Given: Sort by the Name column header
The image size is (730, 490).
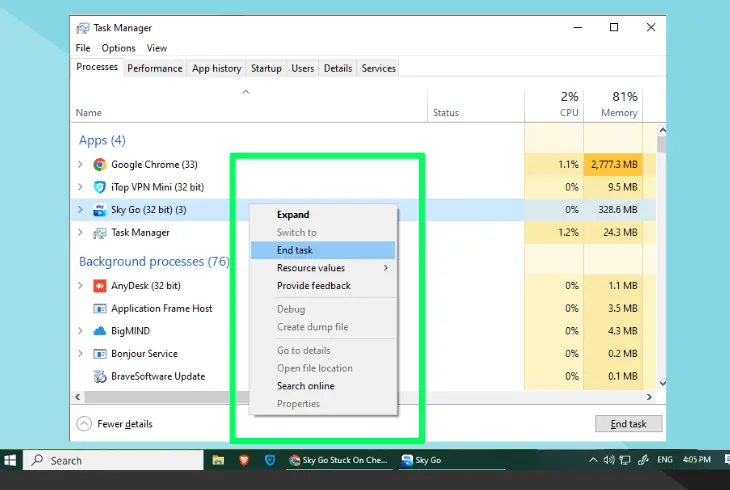Looking at the screenshot, I should coord(249,105).
